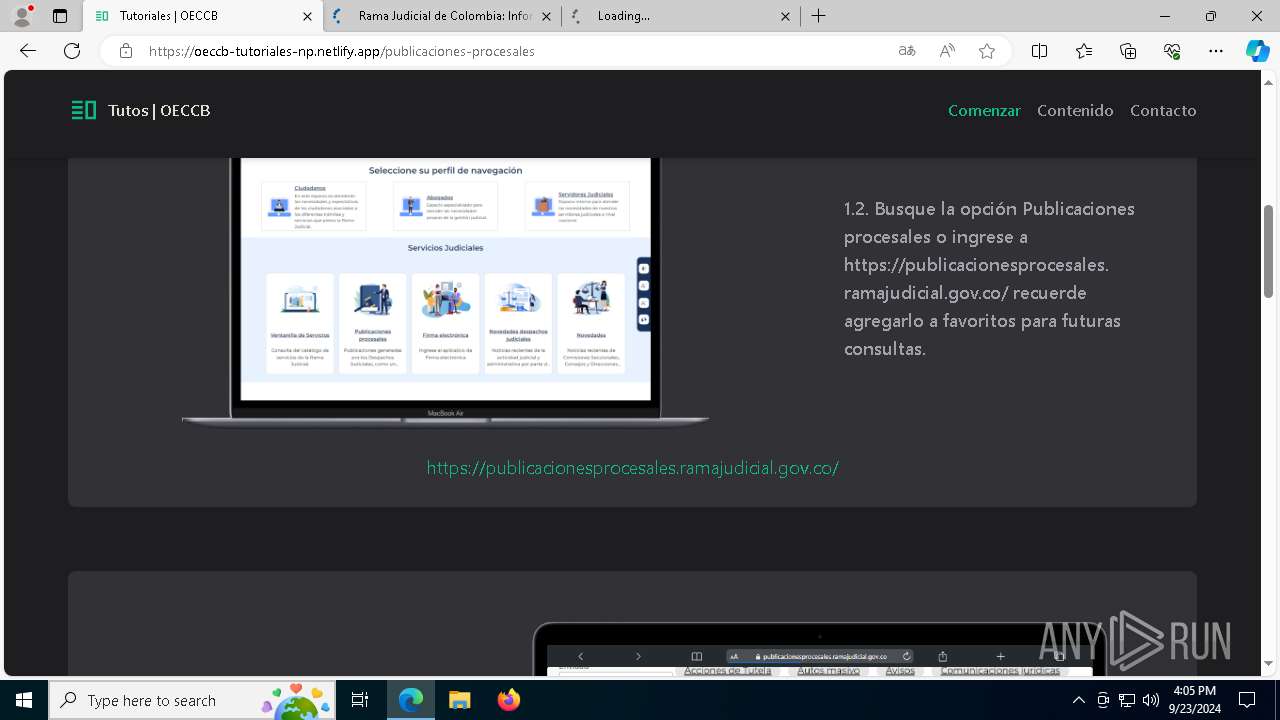Close the Loading... tab
The image size is (1280, 720).
785,16
